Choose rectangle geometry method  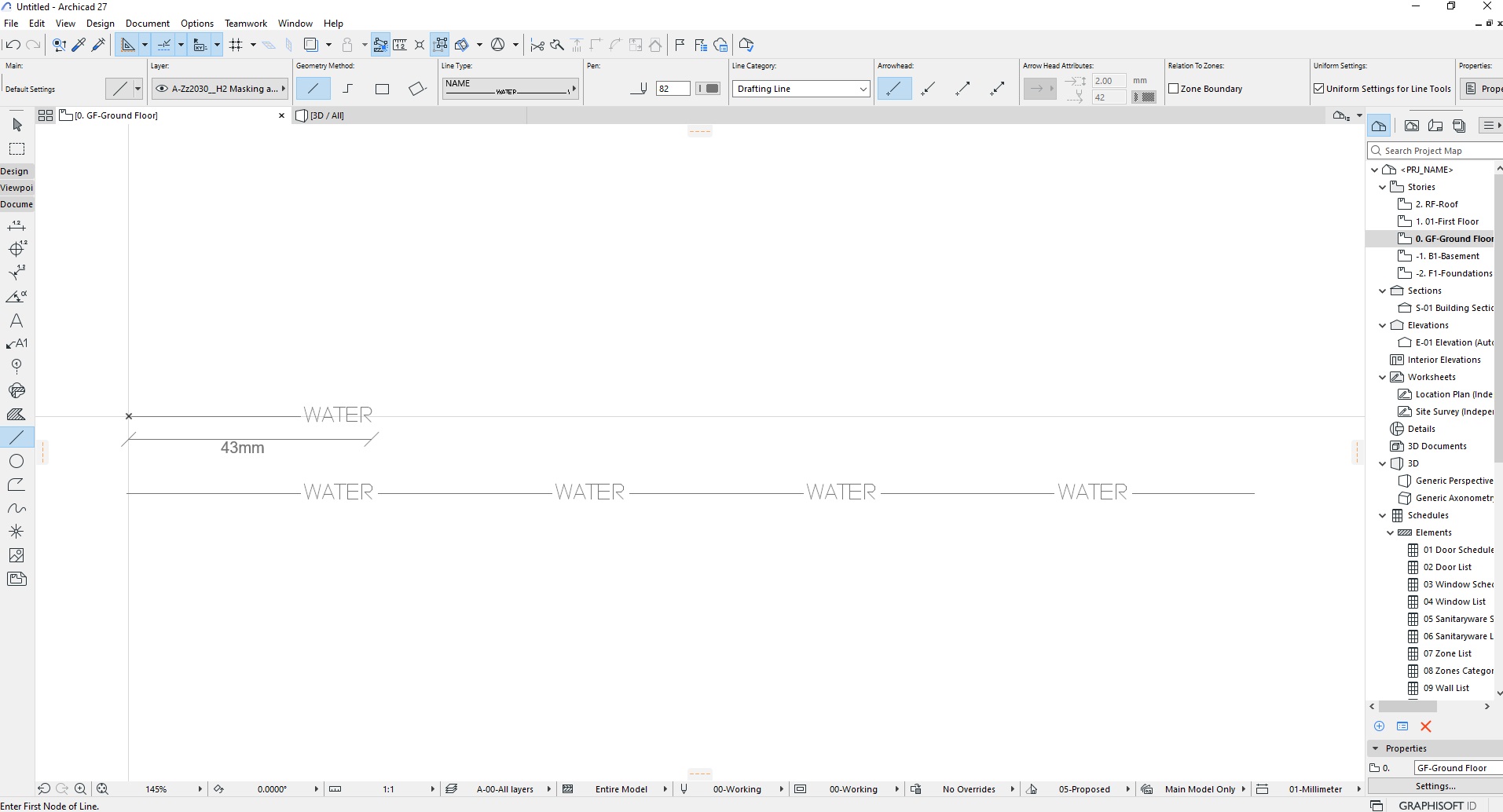(383, 89)
